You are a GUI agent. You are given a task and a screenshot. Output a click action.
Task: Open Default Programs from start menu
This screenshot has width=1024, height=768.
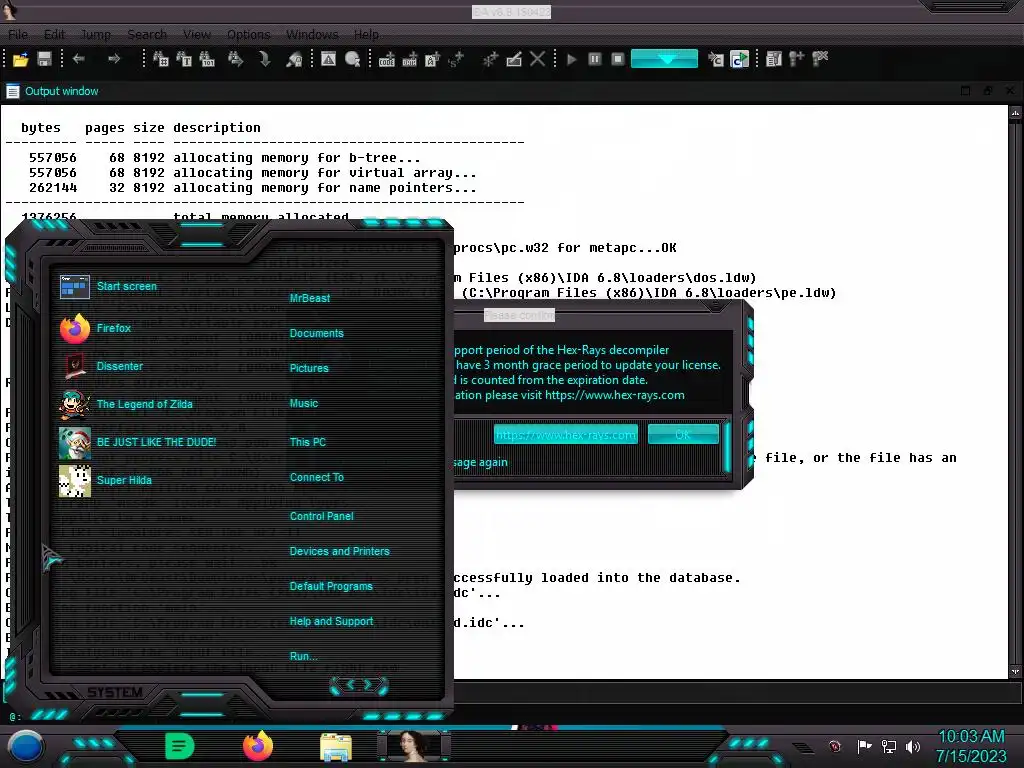click(x=330, y=586)
